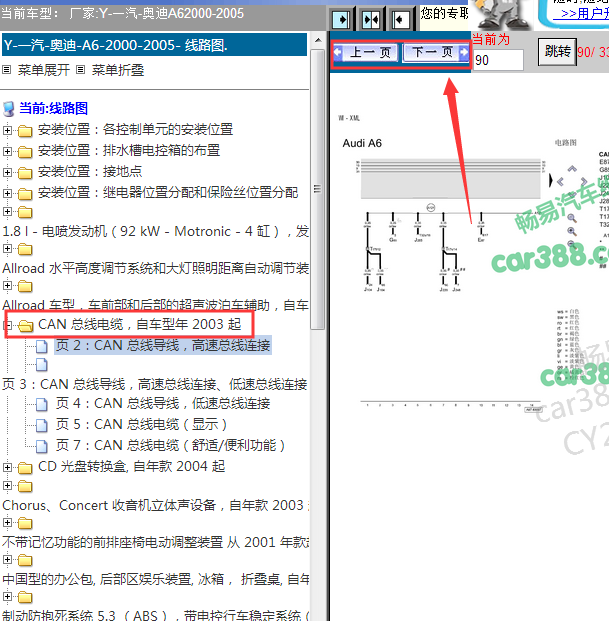
Task: Expand the Allroad 车型 超声波泊车辅助 node
Action: [7, 285]
